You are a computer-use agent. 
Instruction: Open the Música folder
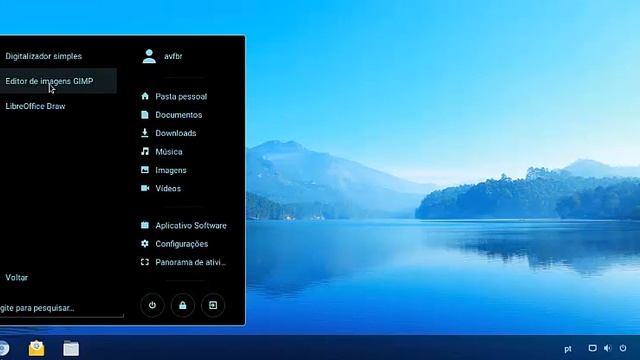point(169,152)
